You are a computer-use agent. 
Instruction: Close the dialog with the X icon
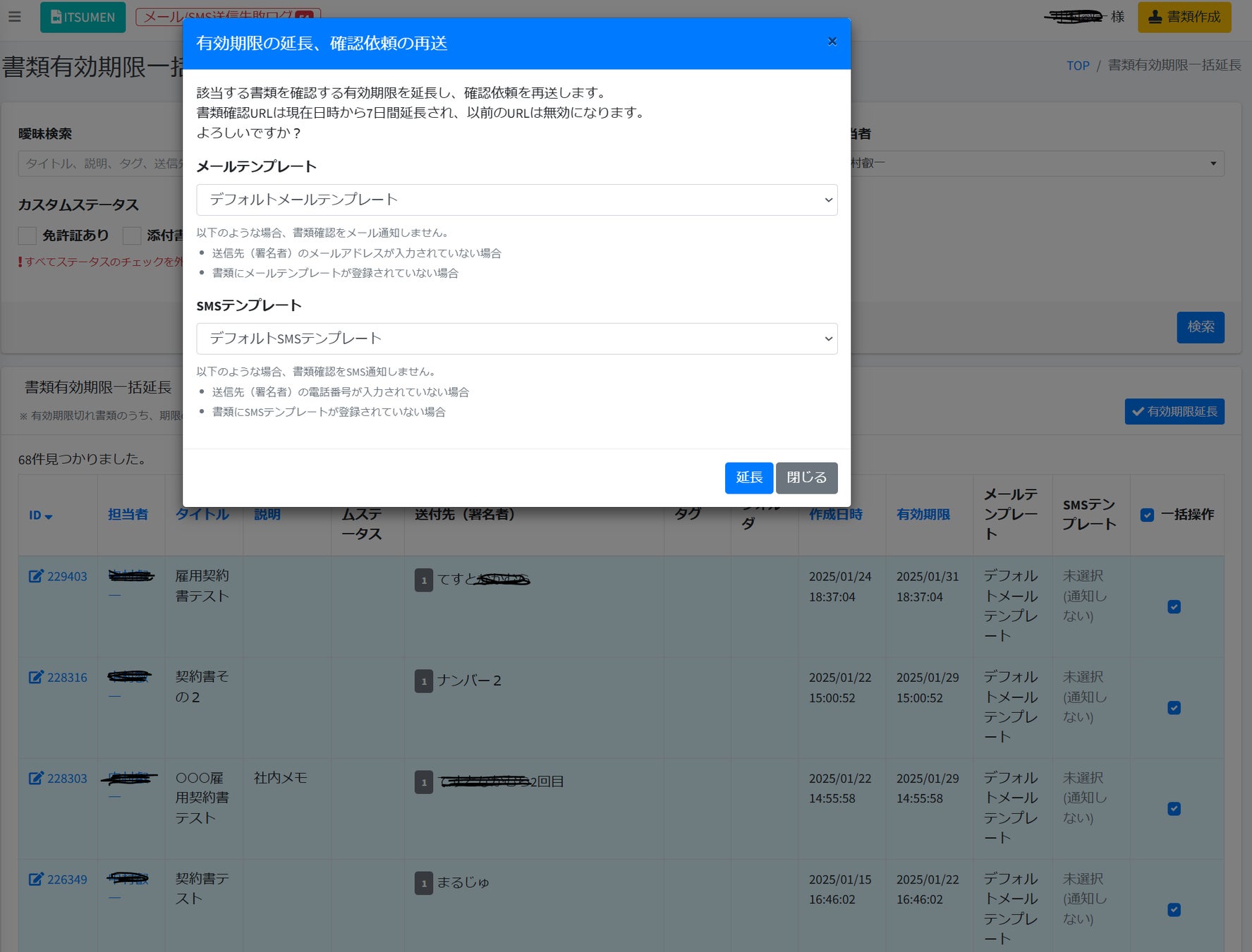tap(832, 42)
